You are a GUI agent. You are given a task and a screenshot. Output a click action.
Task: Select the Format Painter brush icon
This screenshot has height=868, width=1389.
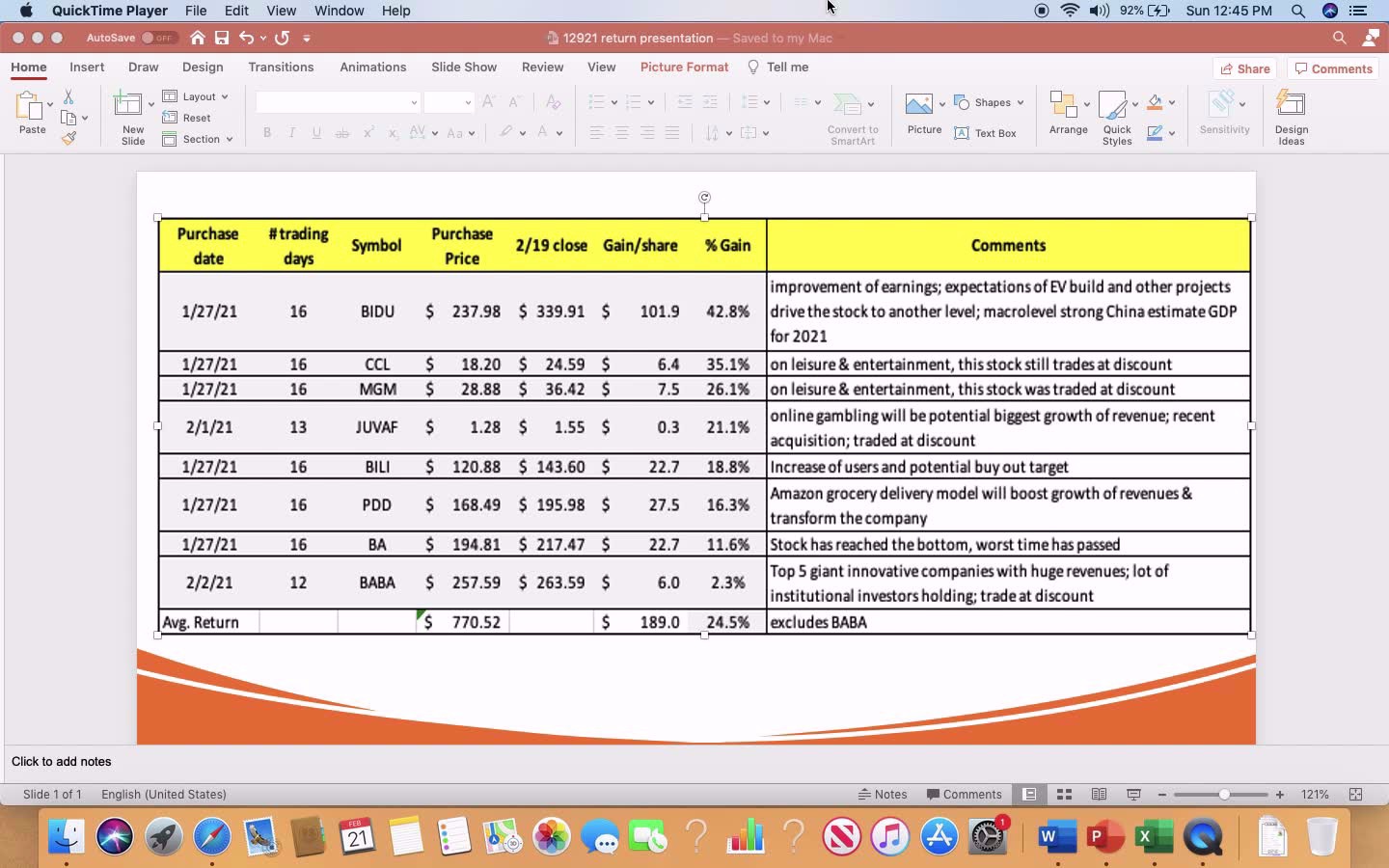pos(68,138)
